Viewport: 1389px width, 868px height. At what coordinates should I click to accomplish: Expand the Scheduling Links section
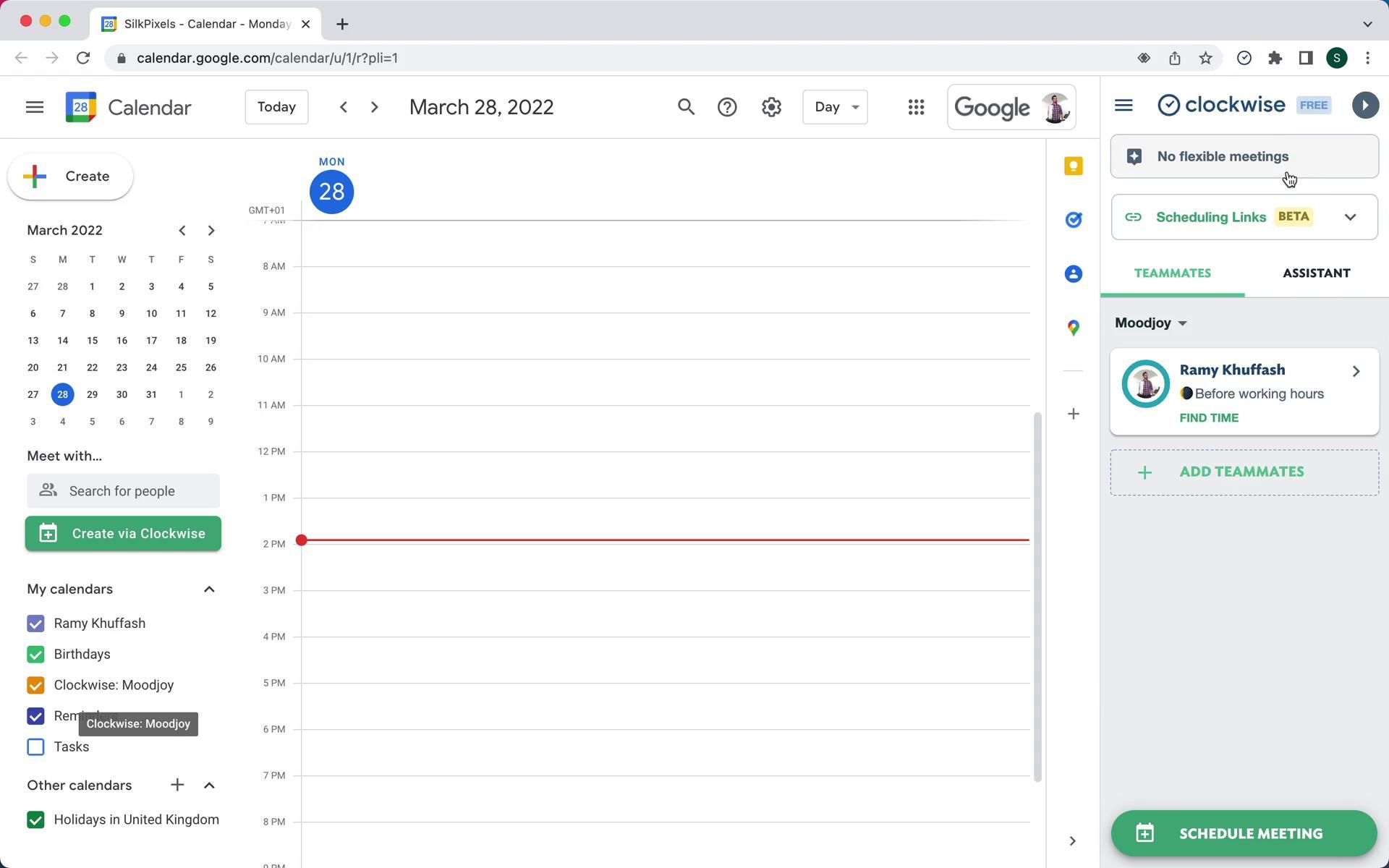pos(1350,217)
